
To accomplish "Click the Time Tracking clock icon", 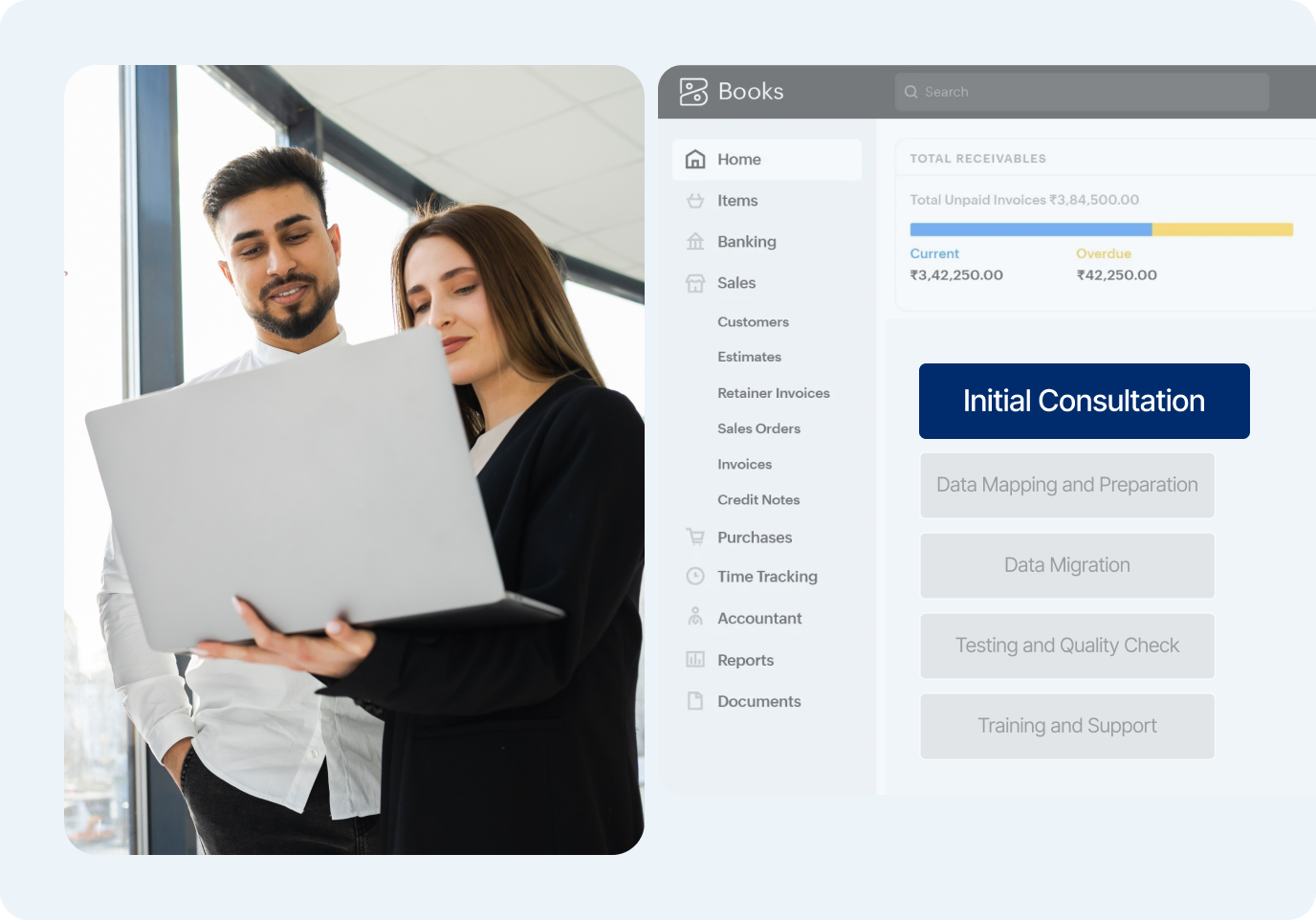I will click(695, 577).
